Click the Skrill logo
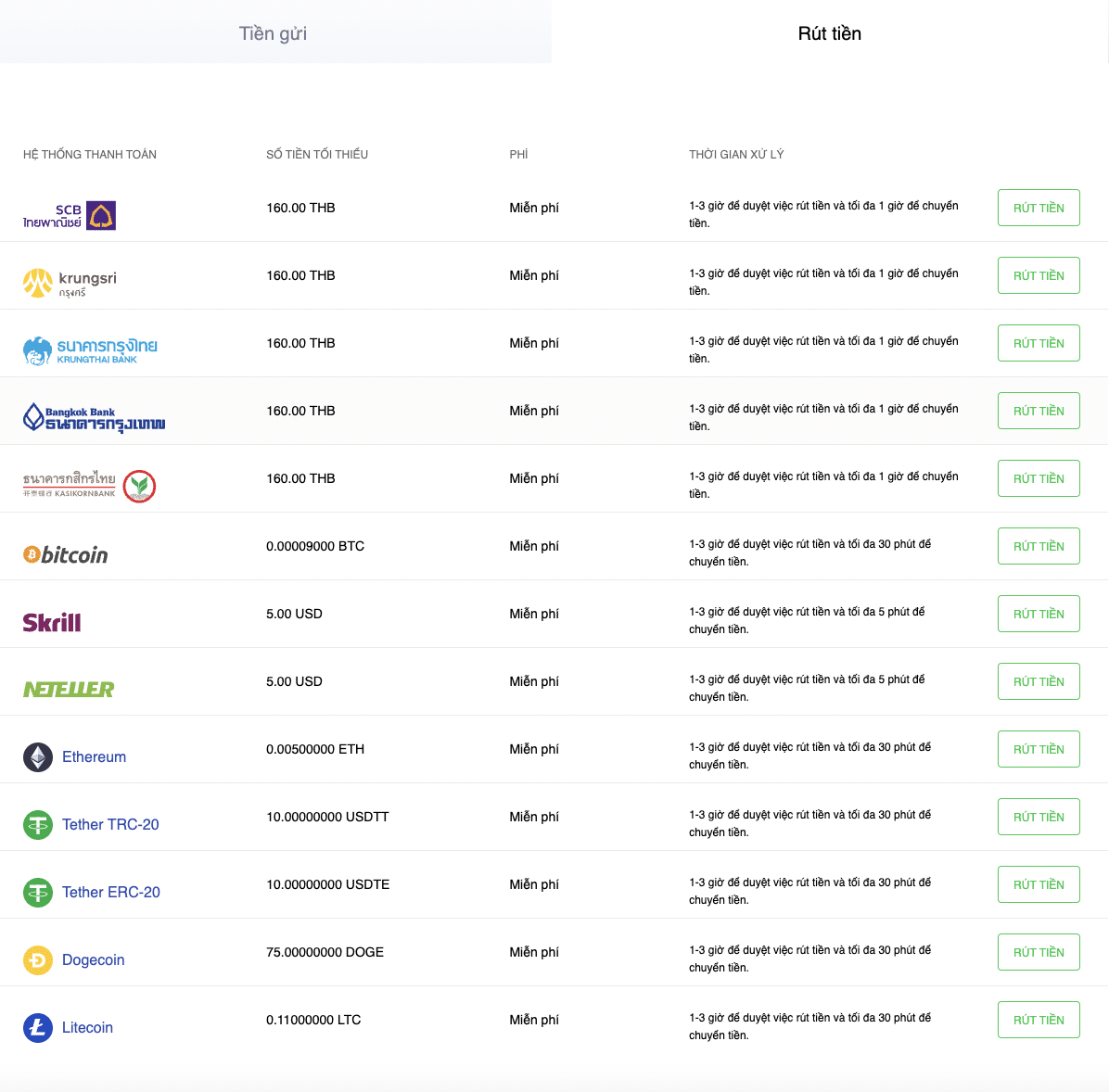Viewport: 1109px width, 1092px height. 52,622
